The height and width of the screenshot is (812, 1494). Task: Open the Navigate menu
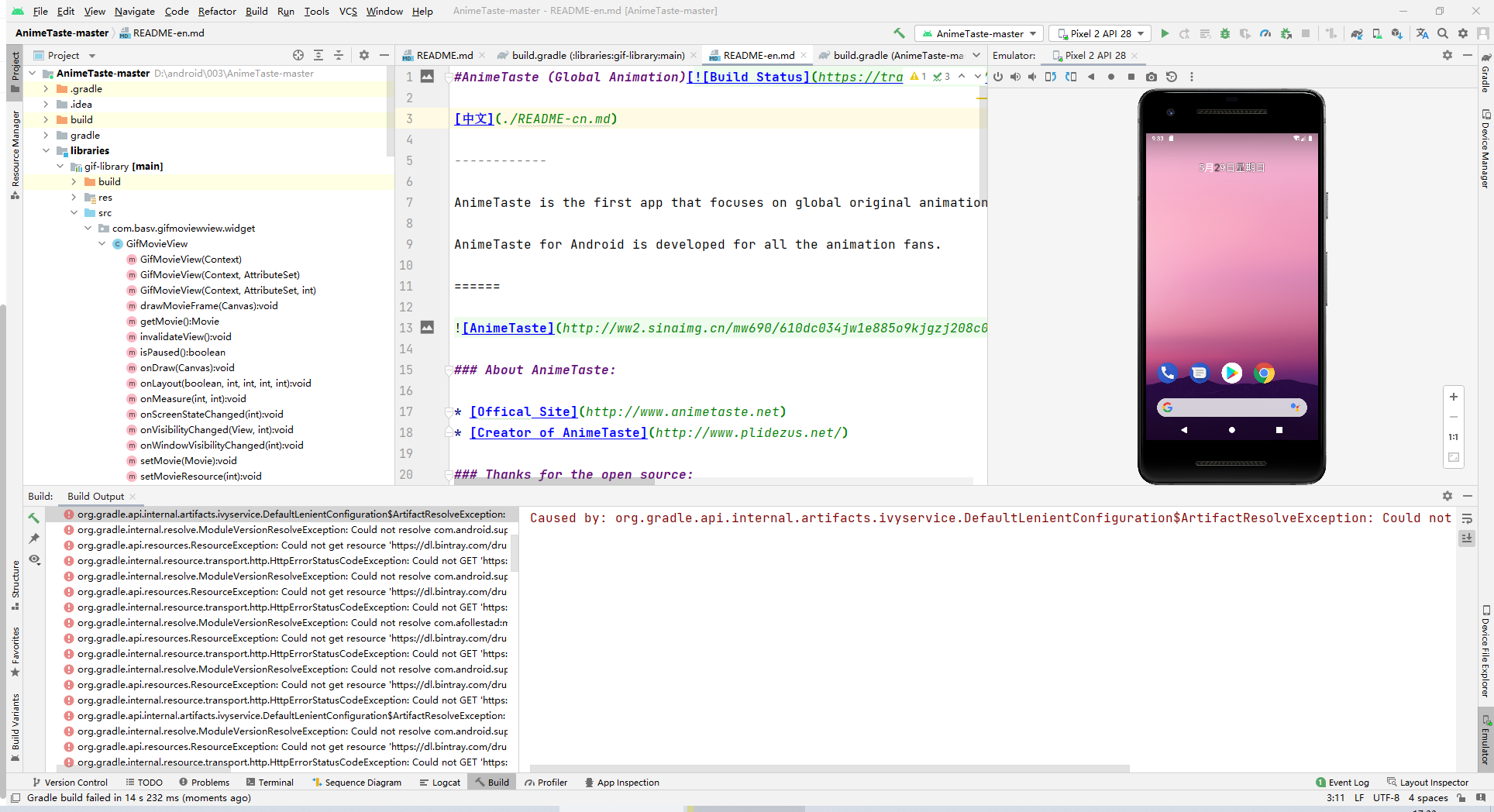point(135,11)
